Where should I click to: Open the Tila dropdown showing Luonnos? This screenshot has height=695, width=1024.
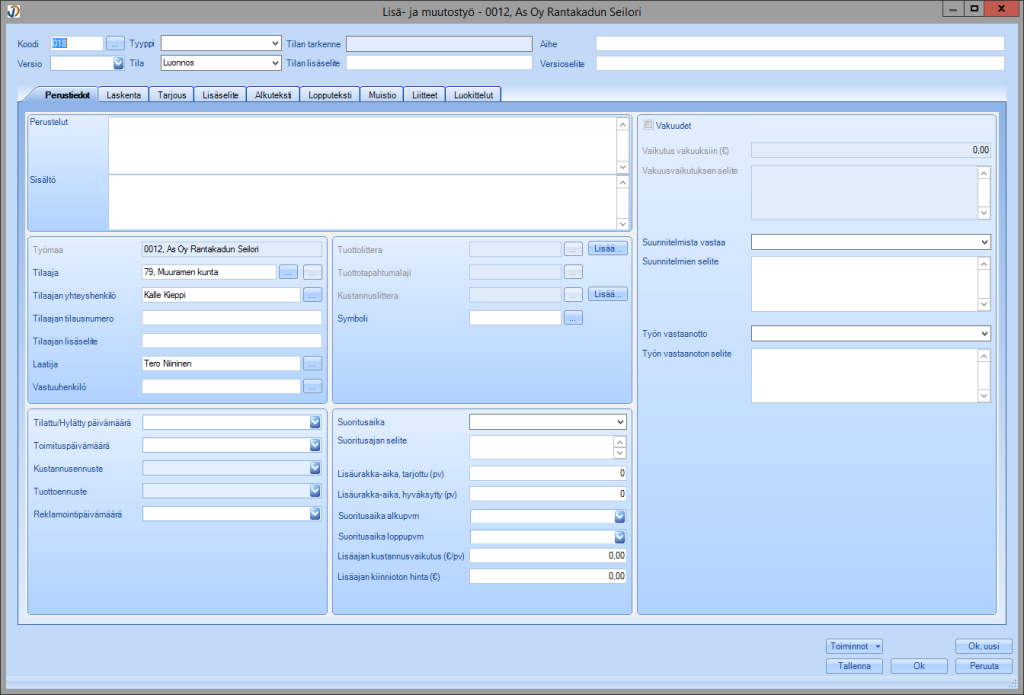275,63
